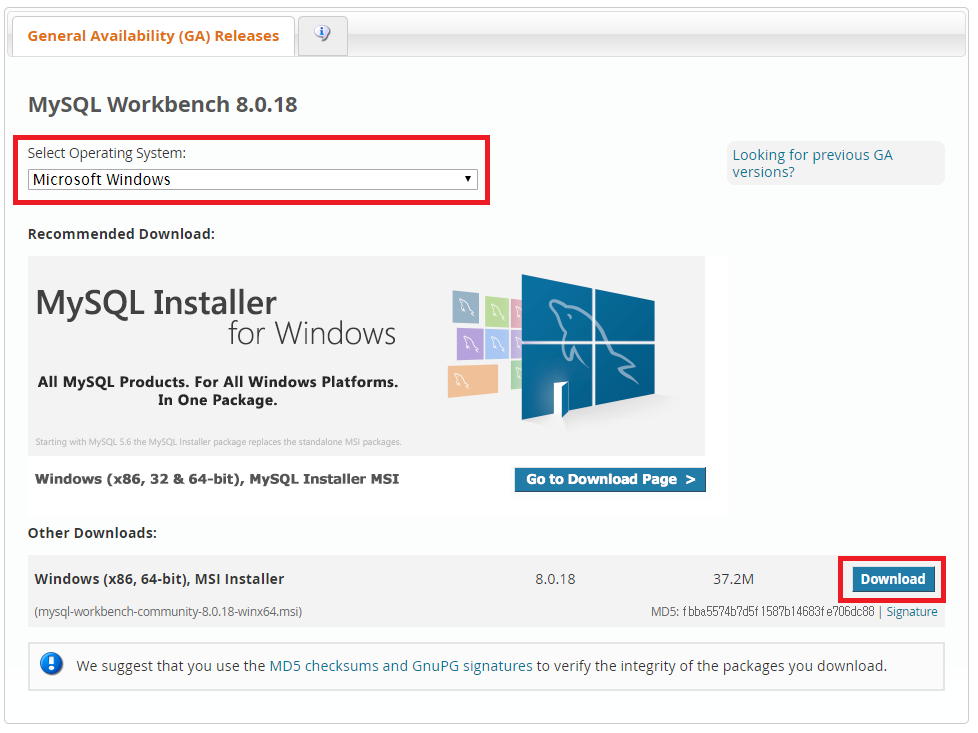The height and width of the screenshot is (733, 978).
Task: Switch to the info icon tab
Action: point(322,36)
